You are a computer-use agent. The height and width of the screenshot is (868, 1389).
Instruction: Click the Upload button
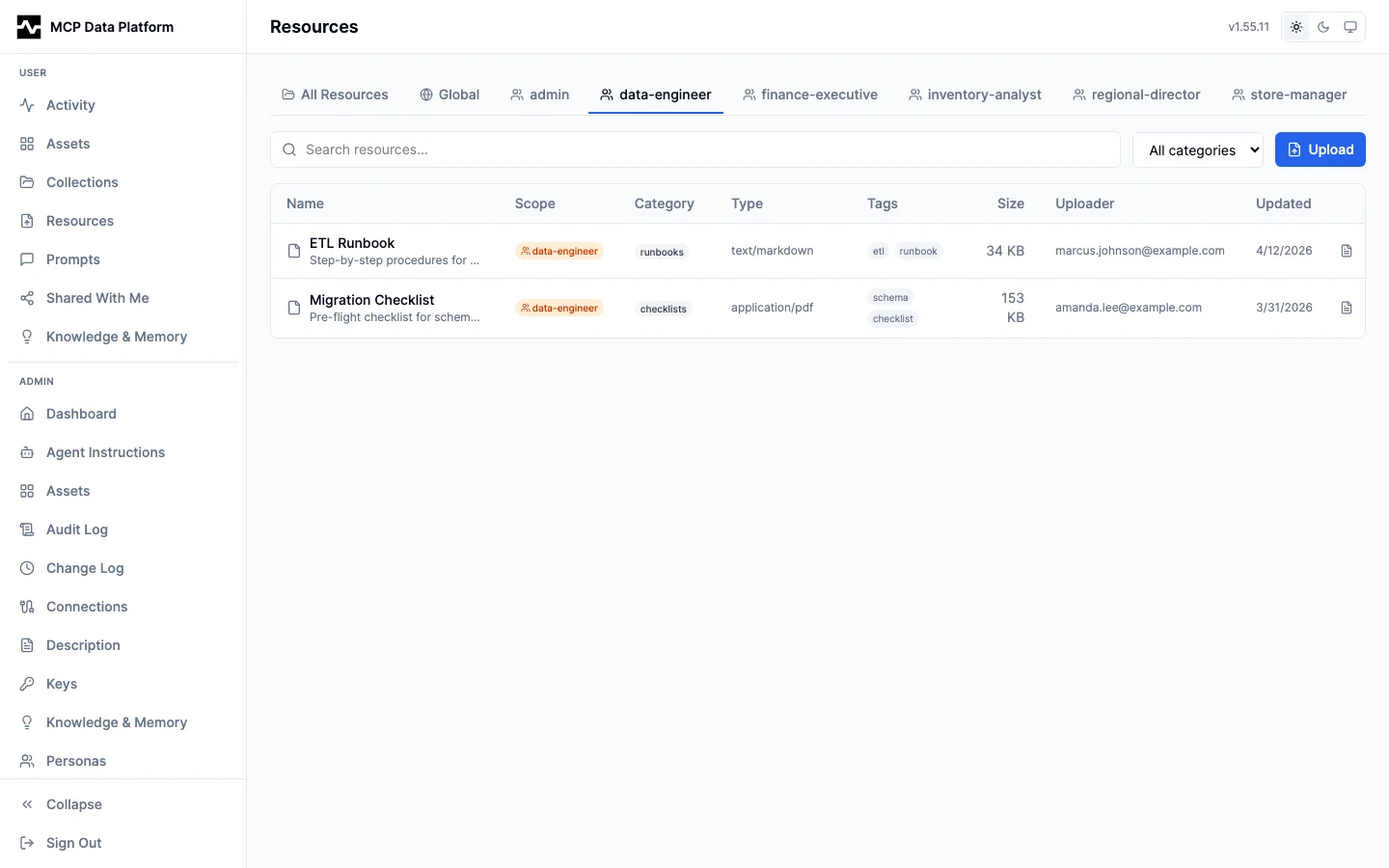[1320, 149]
